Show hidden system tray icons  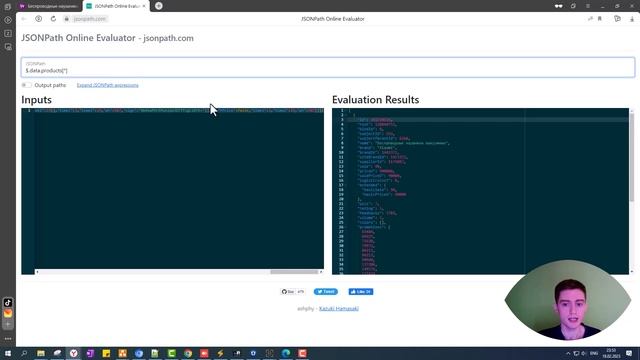pyautogui.click(x=568, y=353)
